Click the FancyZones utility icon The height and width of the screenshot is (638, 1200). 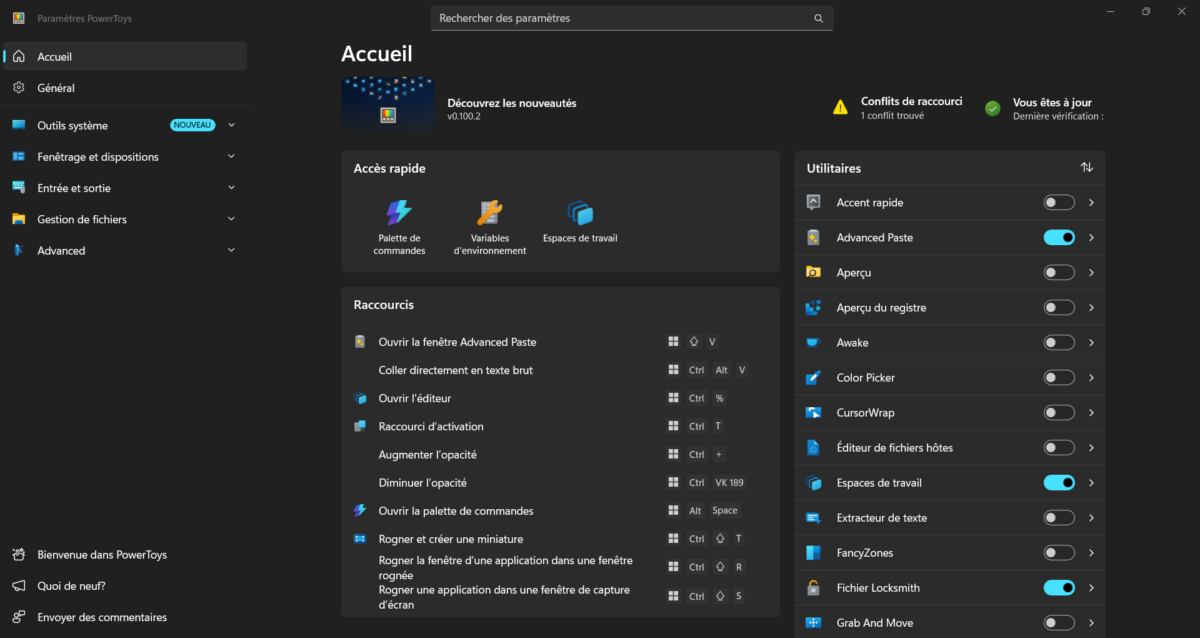814,553
